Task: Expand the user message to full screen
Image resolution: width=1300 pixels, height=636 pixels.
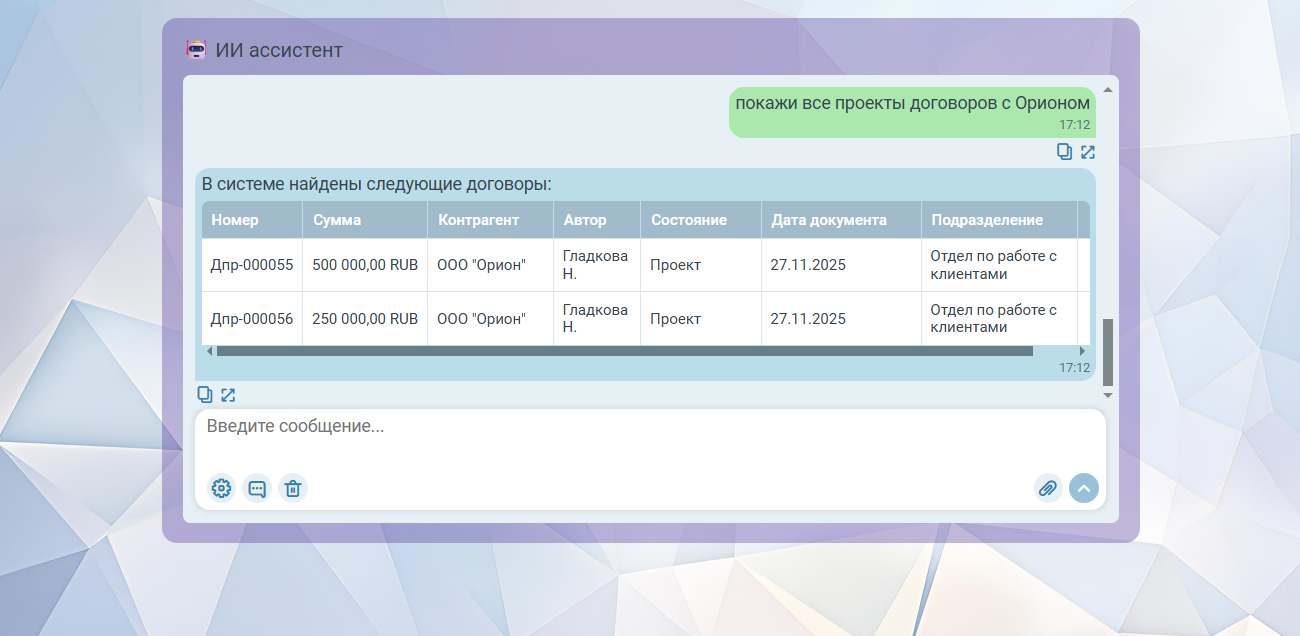Action: coord(1088,152)
